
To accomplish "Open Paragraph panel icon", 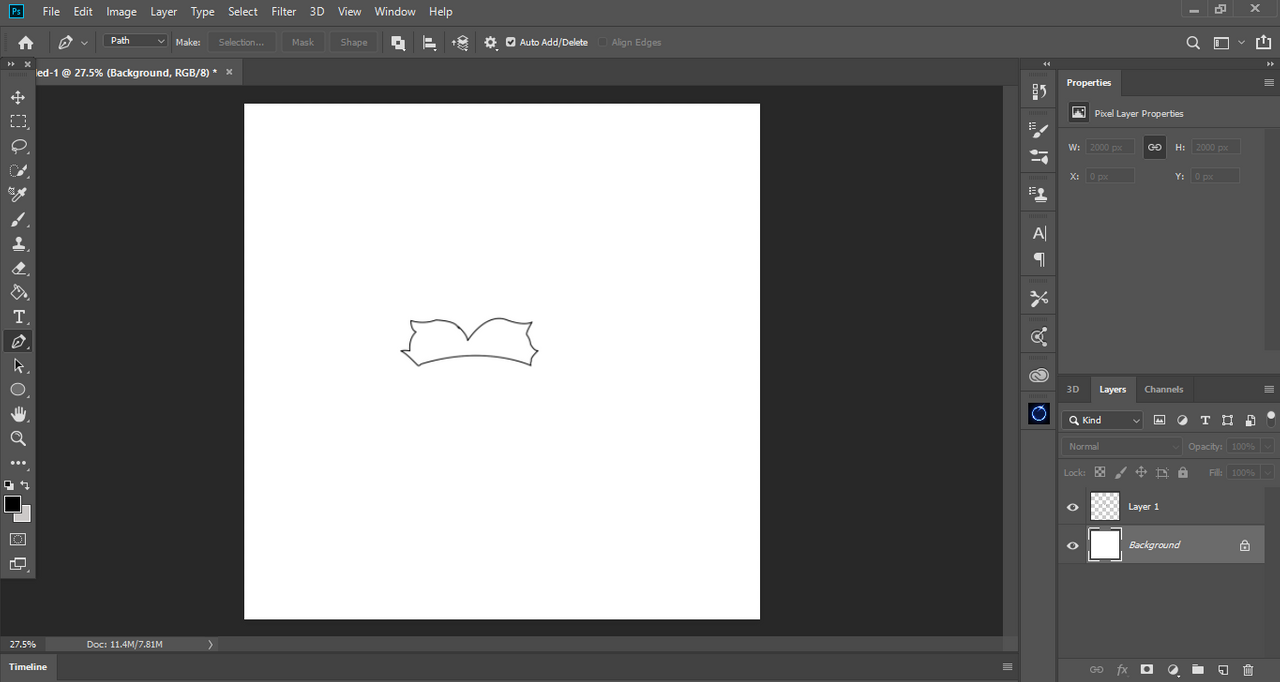I will pos(1039,260).
